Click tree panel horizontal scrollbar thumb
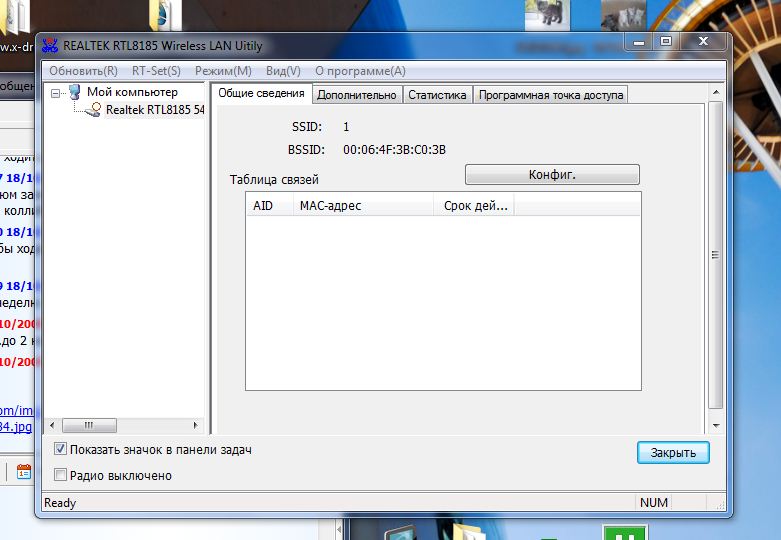 click(89, 425)
